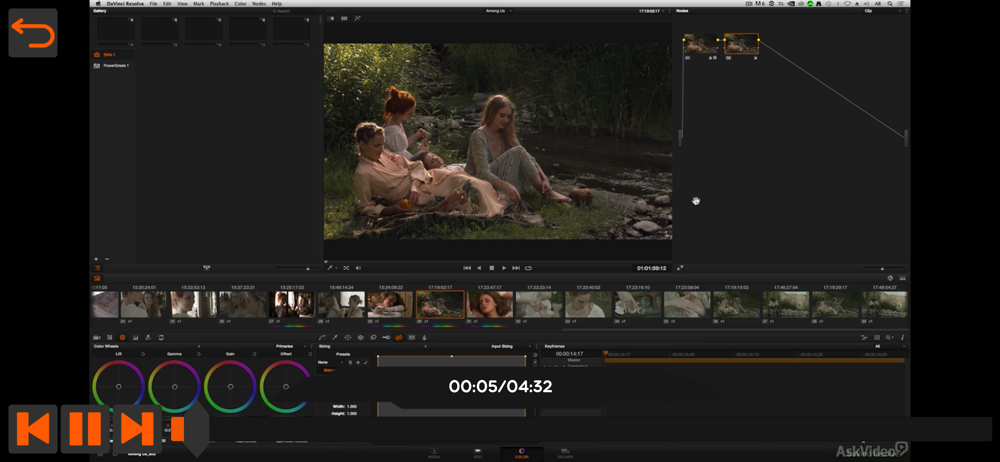Toggle loop playback in viewer
This screenshot has height=462, width=1000.
(528, 268)
